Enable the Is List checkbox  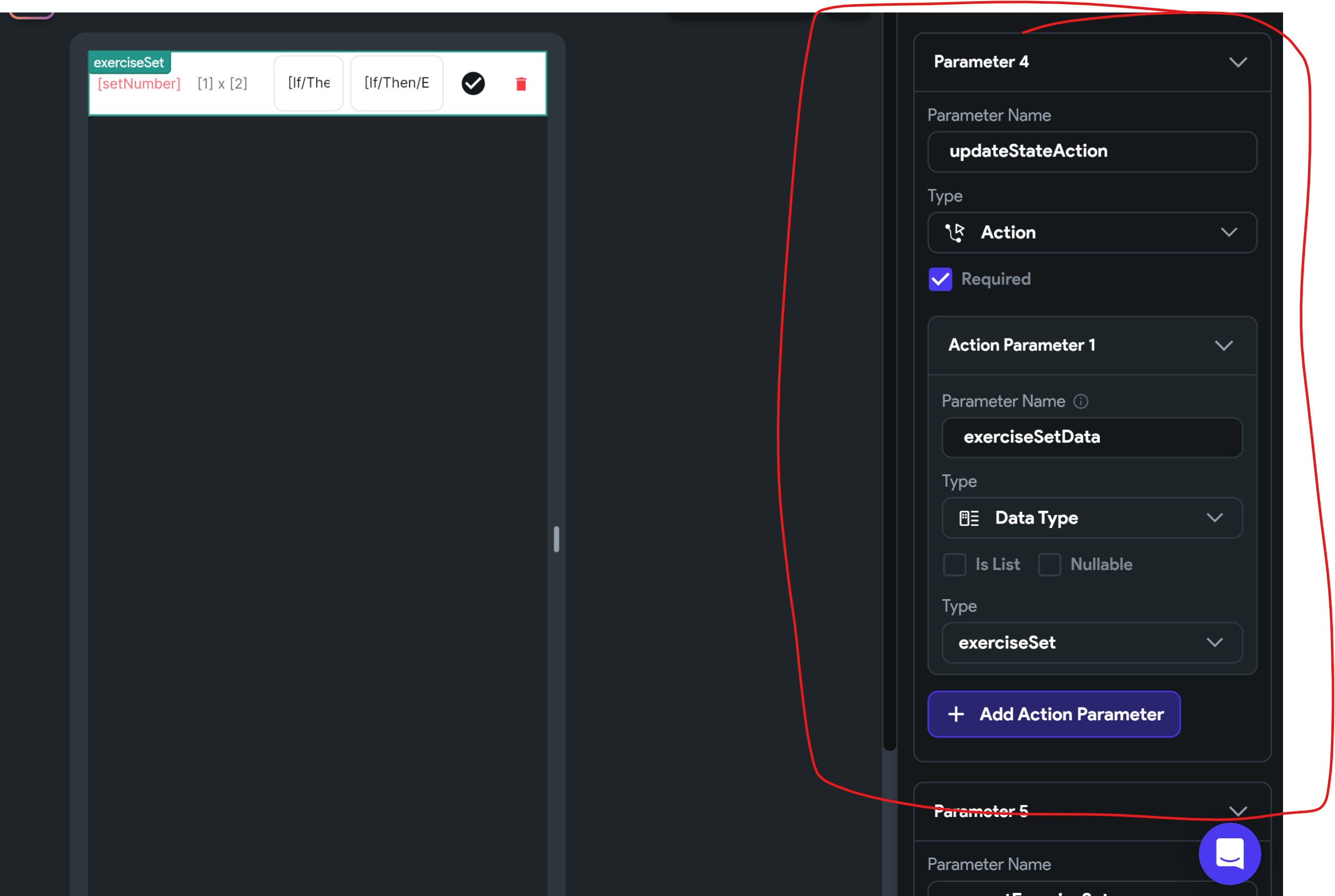click(955, 564)
